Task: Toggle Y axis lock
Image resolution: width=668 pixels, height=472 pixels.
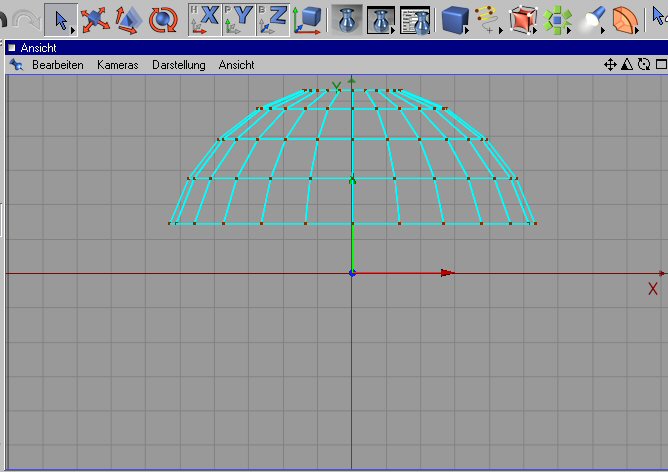Action: click(239, 18)
